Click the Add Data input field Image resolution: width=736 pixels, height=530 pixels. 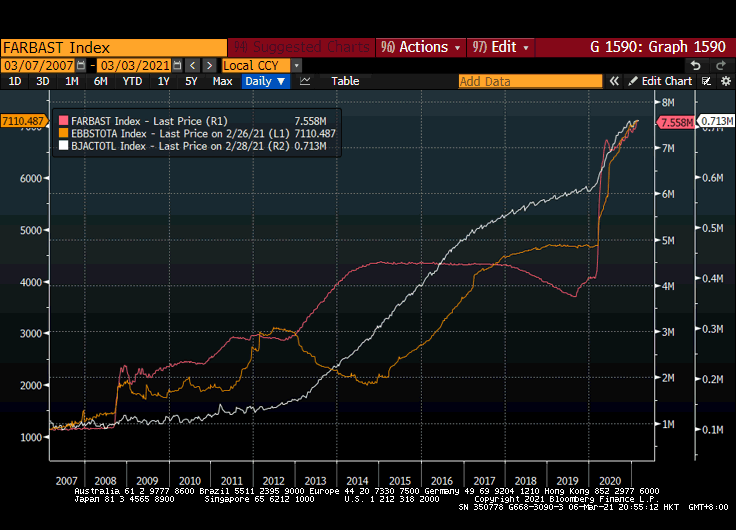[x=530, y=81]
